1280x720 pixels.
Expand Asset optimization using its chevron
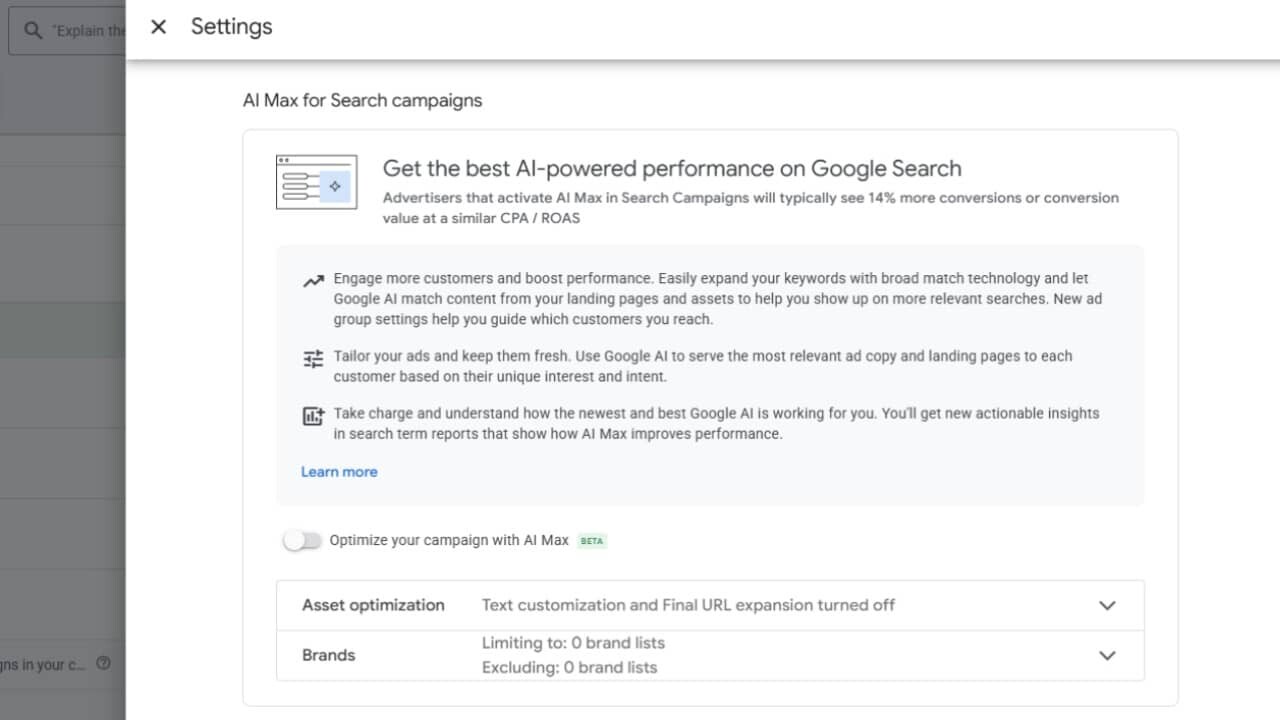pos(1107,606)
